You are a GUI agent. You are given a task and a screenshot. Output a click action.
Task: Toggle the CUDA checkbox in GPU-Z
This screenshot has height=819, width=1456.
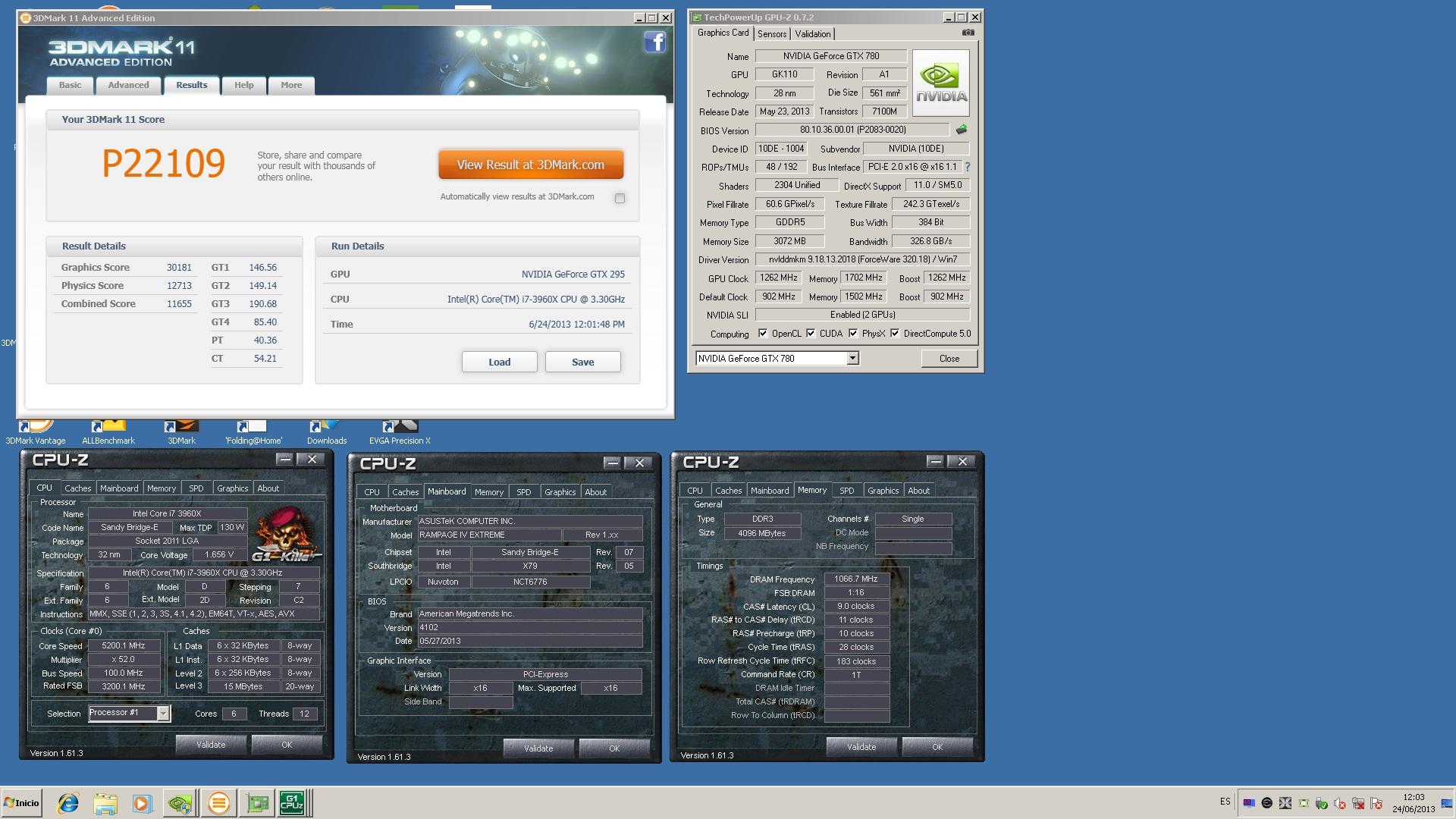pyautogui.click(x=811, y=333)
